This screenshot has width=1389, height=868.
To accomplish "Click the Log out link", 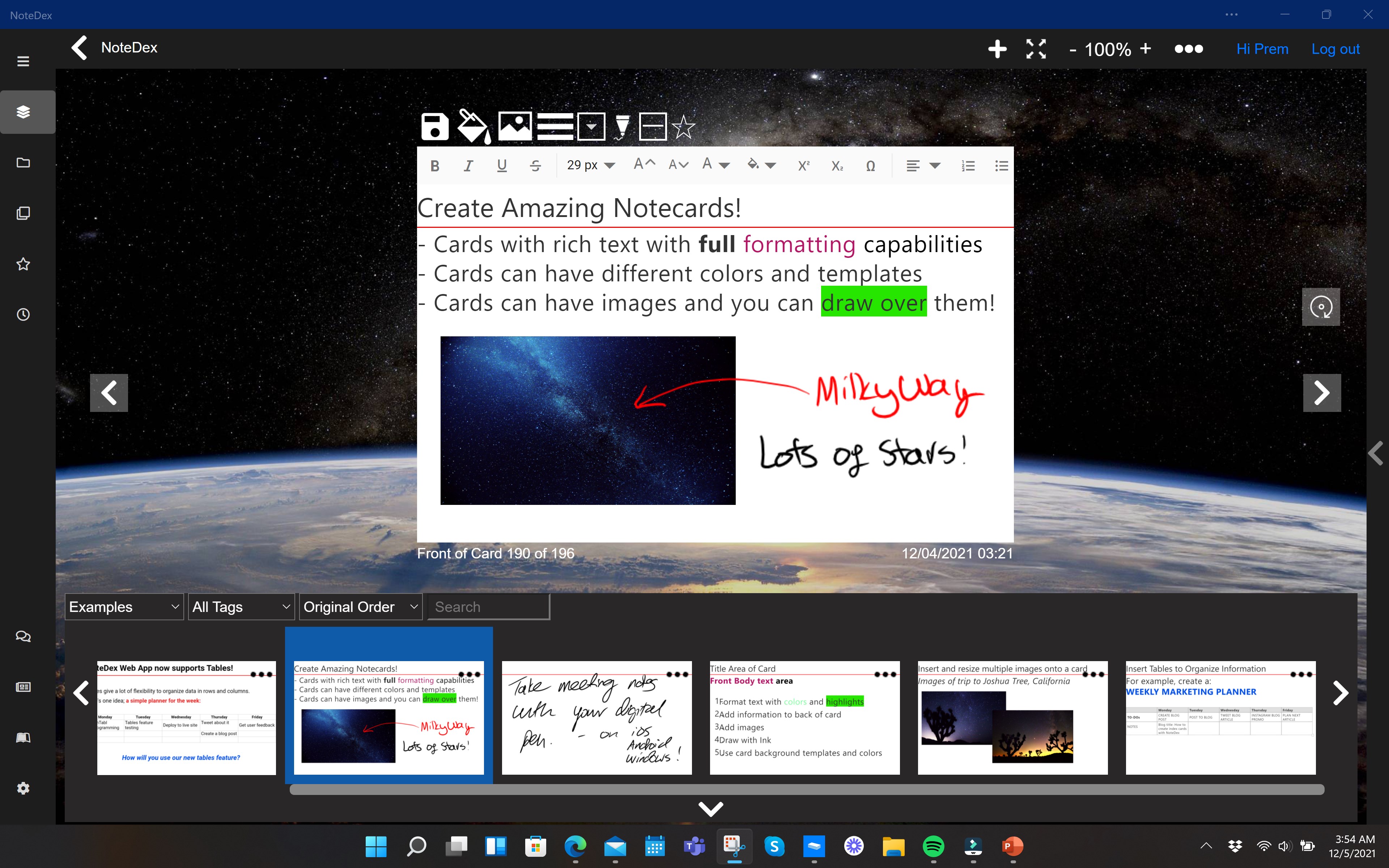I will 1335,49.
